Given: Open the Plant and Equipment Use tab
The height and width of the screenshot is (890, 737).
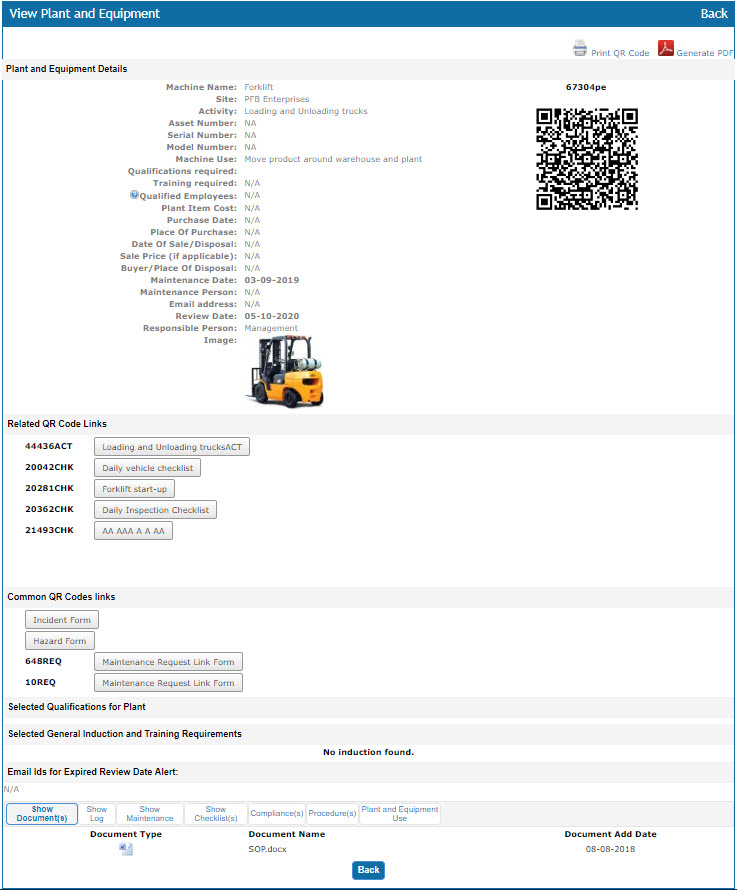Looking at the screenshot, I should point(399,814).
